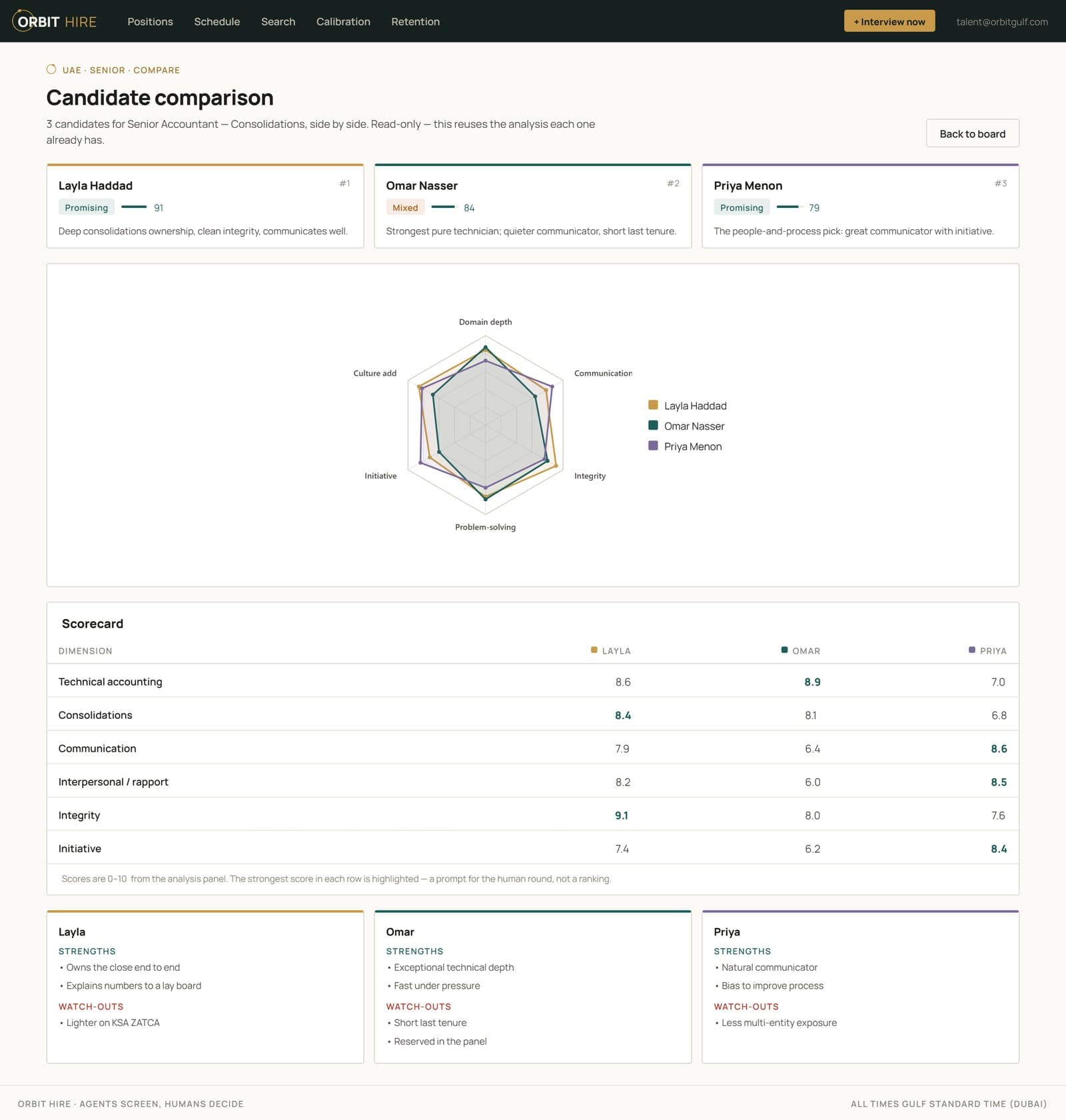The height and width of the screenshot is (1120, 1066).
Task: Click Omar's 6.0 Interpersonal score
Action: click(x=812, y=782)
